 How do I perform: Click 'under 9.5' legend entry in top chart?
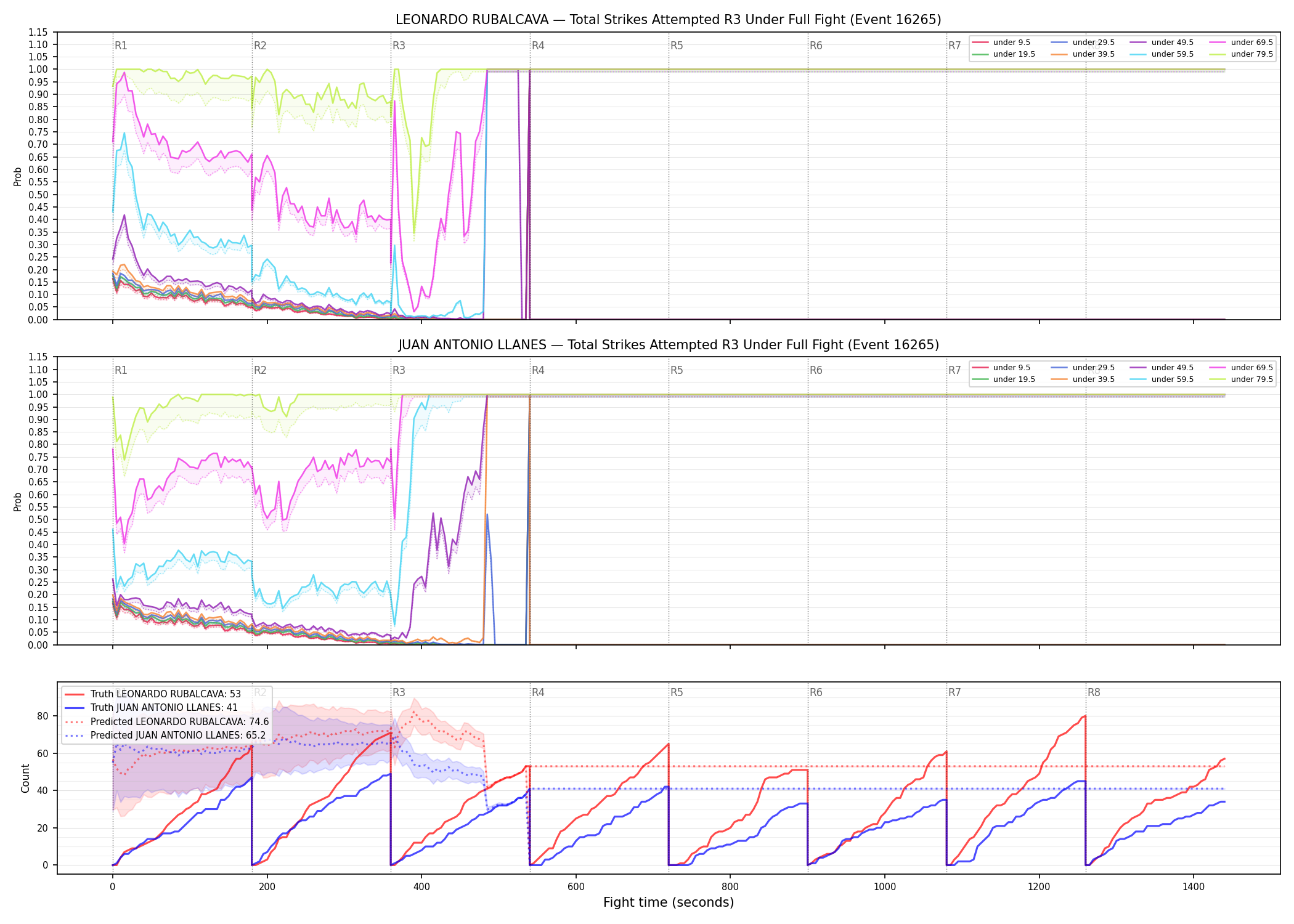1001,43
